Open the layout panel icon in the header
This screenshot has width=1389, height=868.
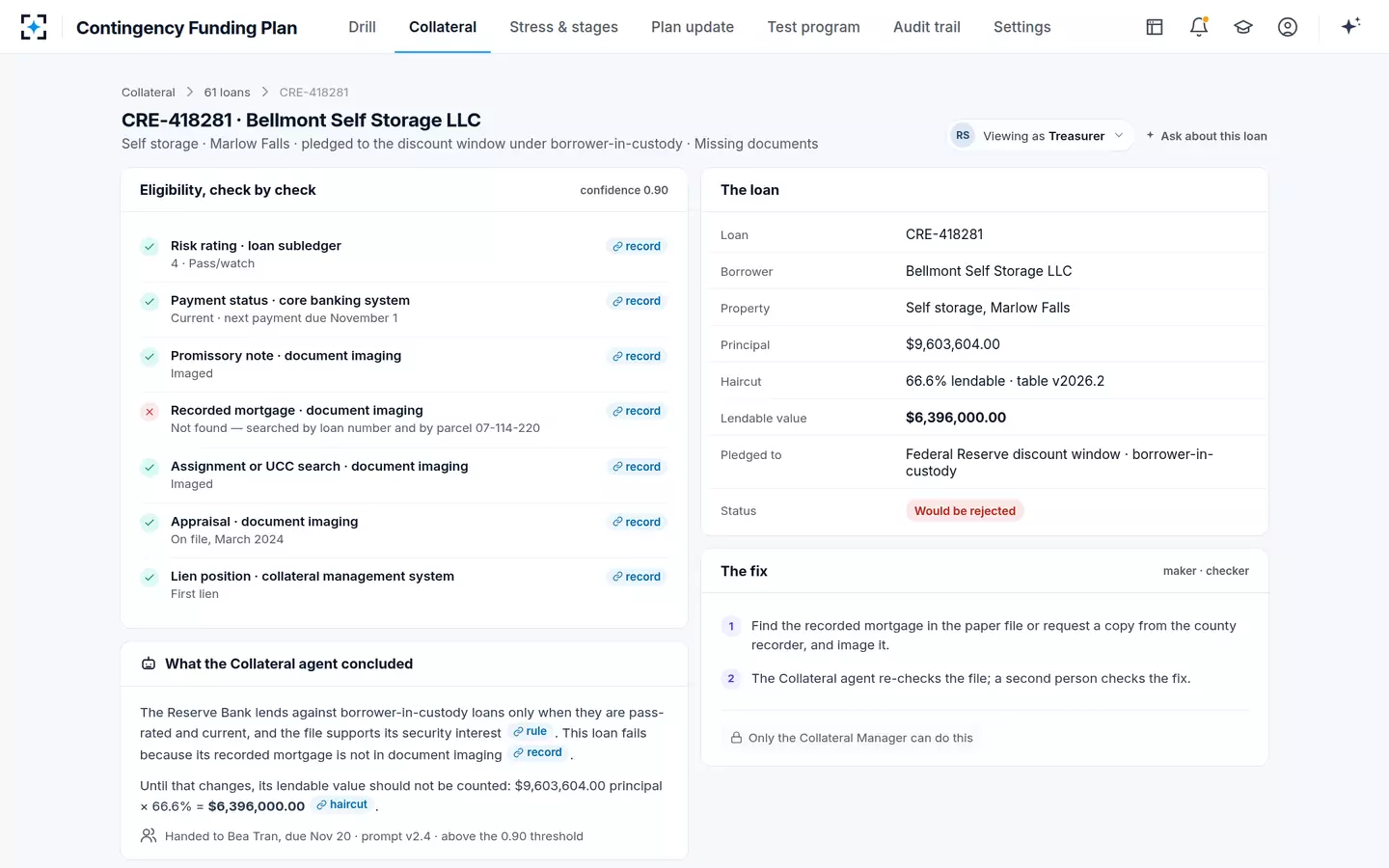[1155, 27]
